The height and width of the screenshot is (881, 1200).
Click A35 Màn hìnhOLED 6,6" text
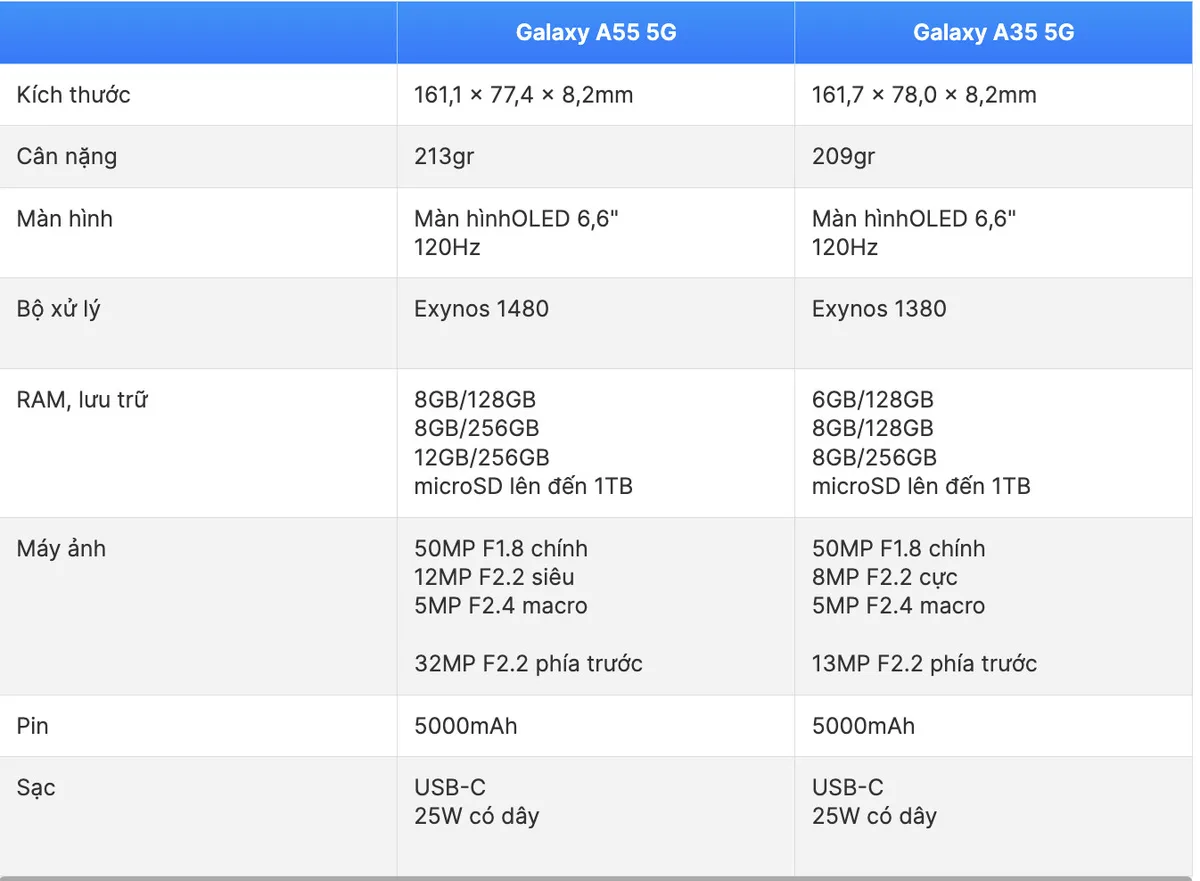[914, 218]
